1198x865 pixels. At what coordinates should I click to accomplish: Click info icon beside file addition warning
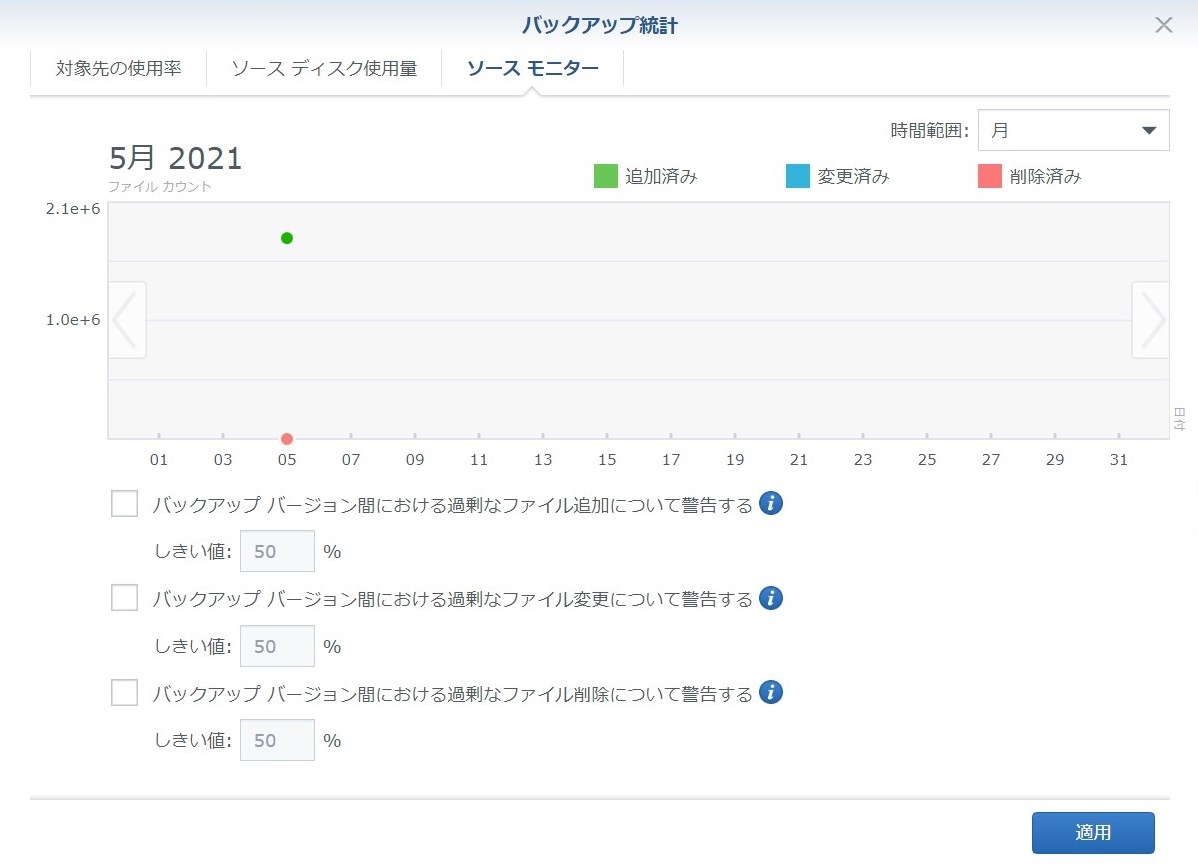(x=770, y=504)
